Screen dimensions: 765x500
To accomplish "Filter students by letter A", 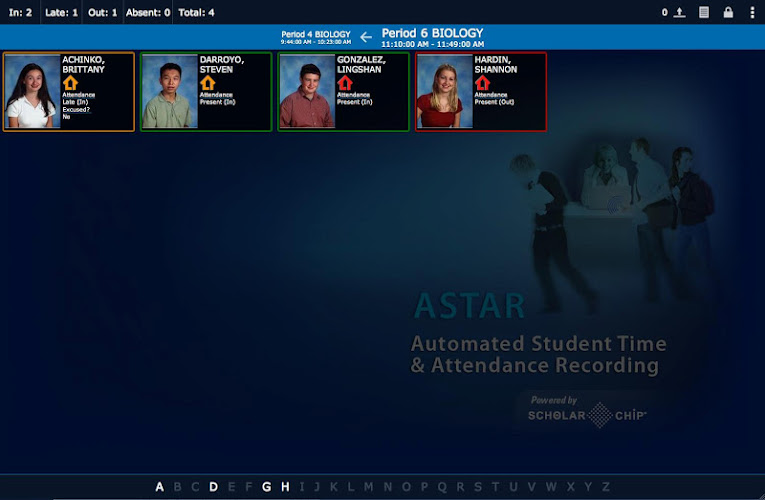I will [159, 487].
